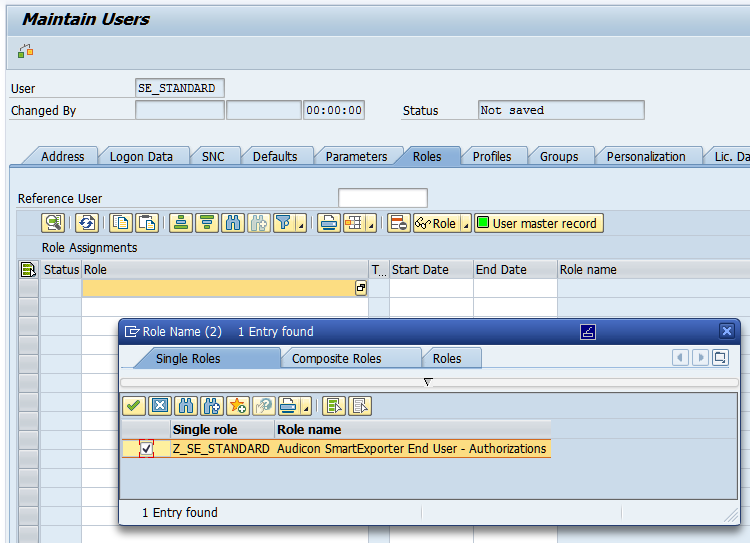This screenshot has width=750, height=543.
Task: Click the Delete row icon beside Role button
Action: 398,223
